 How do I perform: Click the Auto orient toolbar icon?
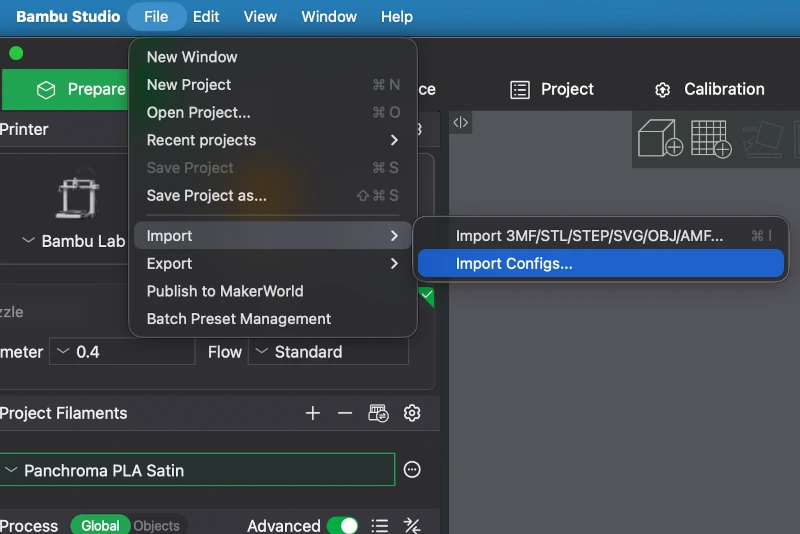point(762,139)
